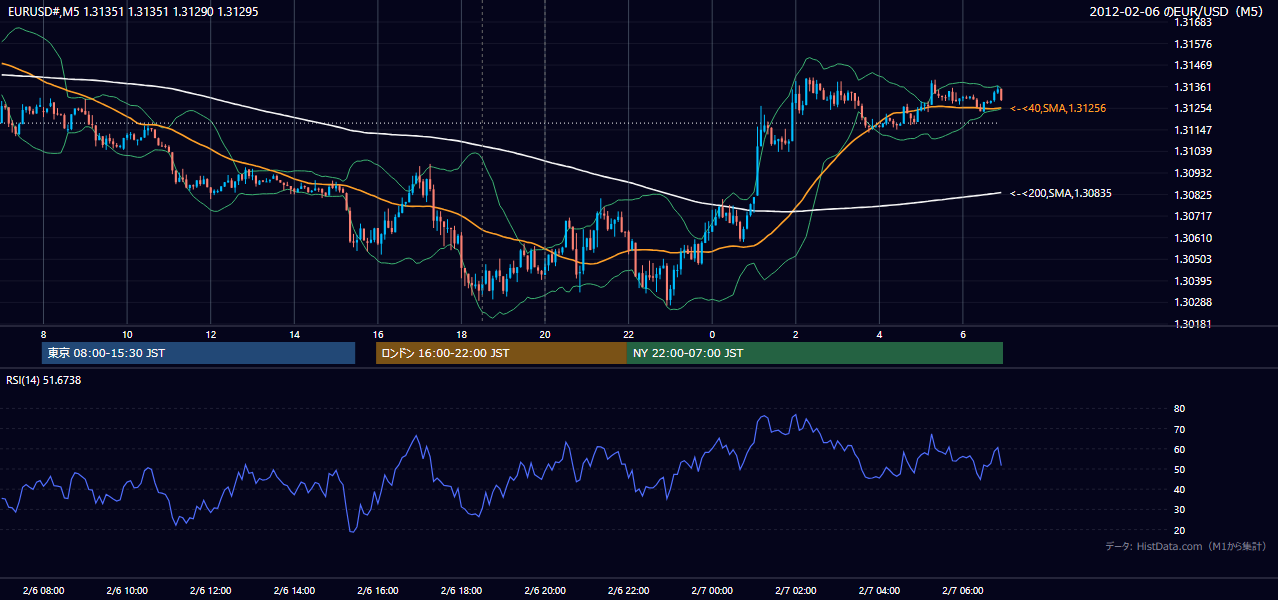Click hour marker 12 under price chart
Viewport: 1278px width, 600px height.
pos(211,334)
